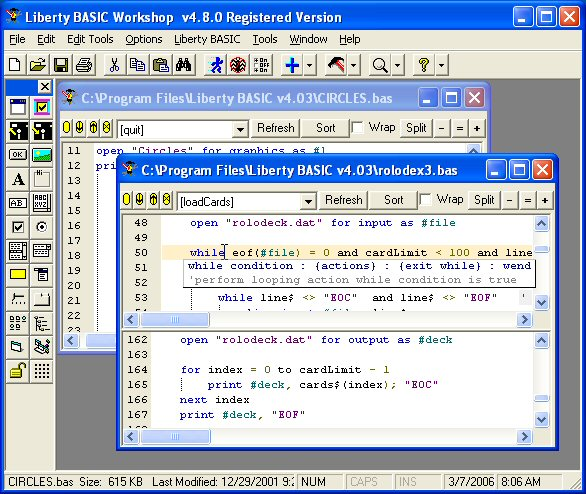Open the [quit] combo box in CIRCLES.bas

coord(240,130)
